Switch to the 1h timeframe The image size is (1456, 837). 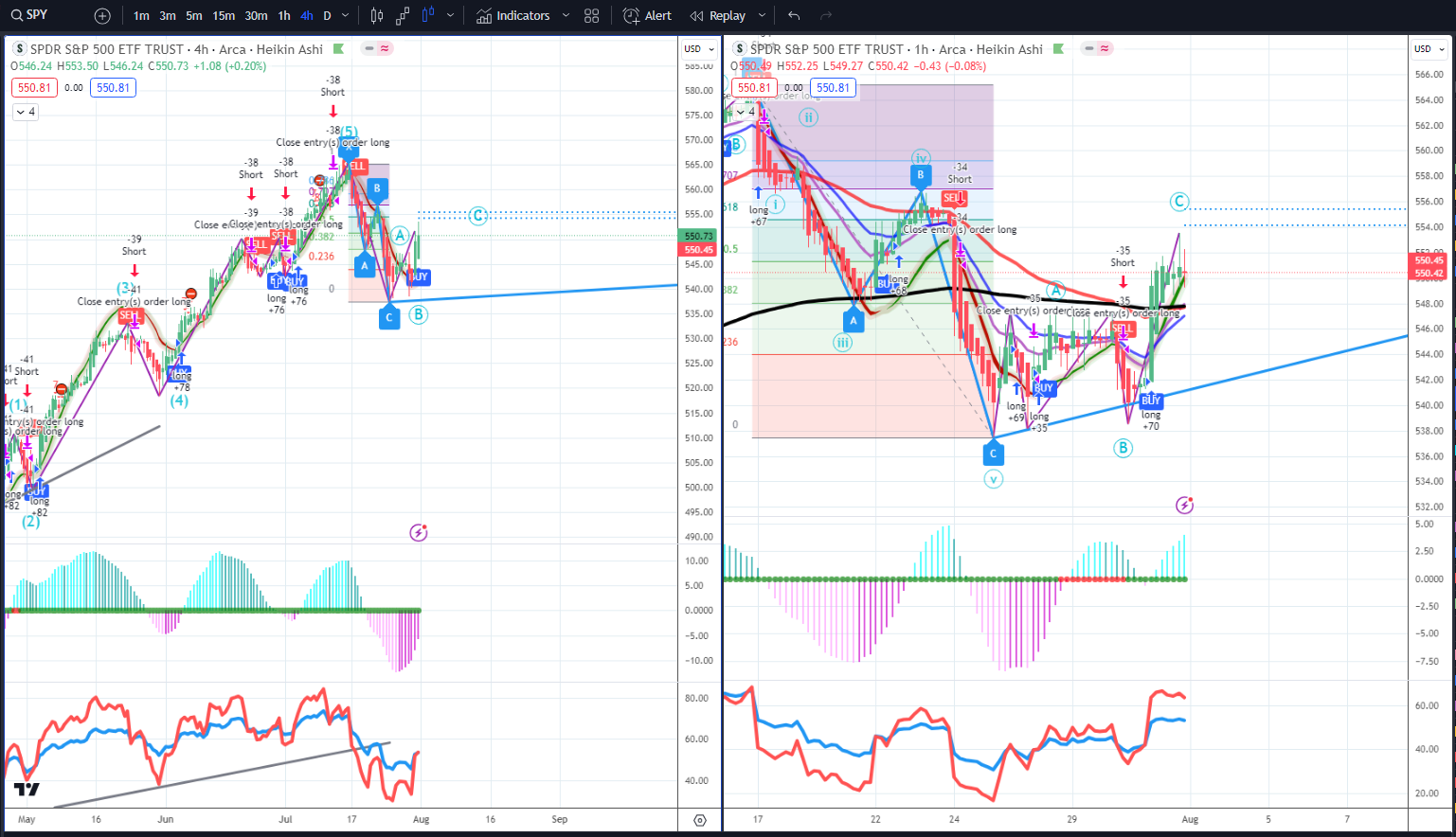pyautogui.click(x=284, y=16)
